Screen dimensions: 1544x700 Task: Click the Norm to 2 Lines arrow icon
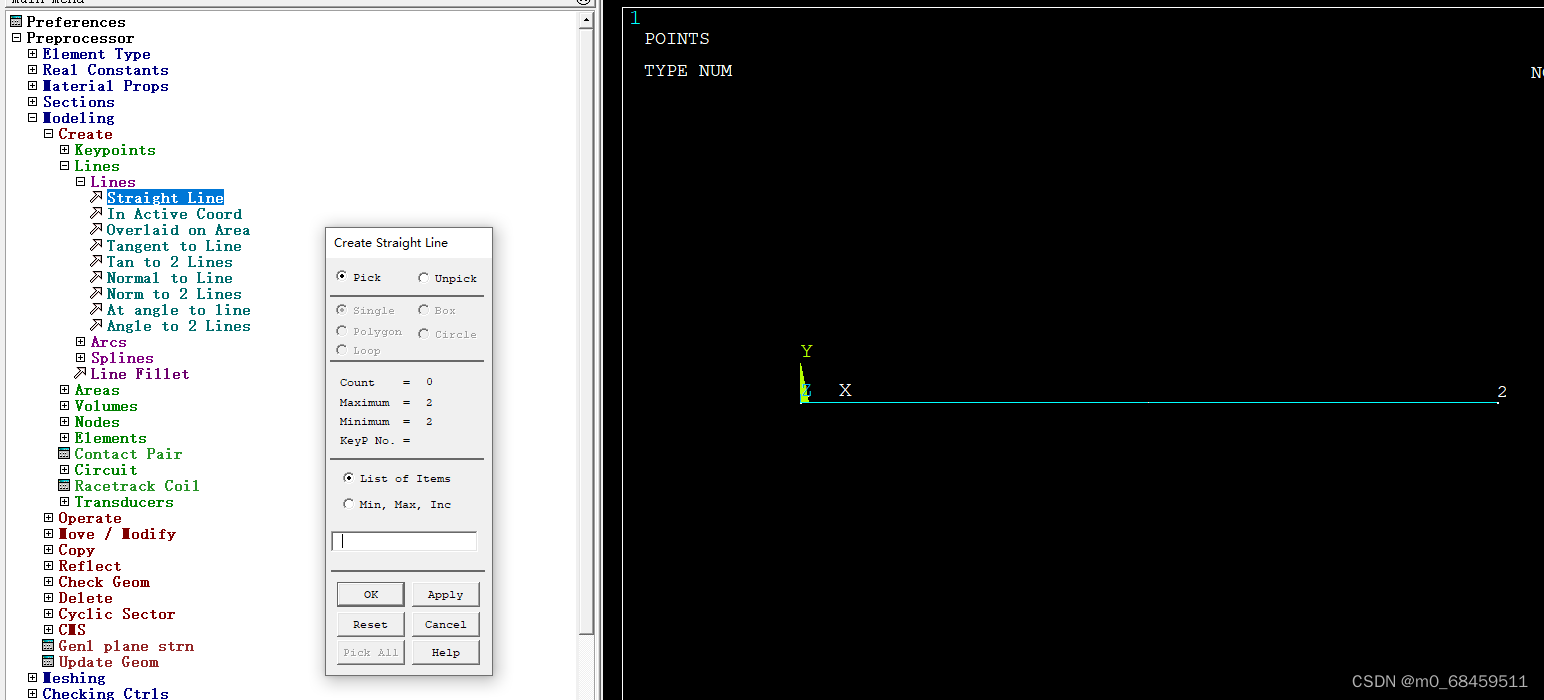96,294
